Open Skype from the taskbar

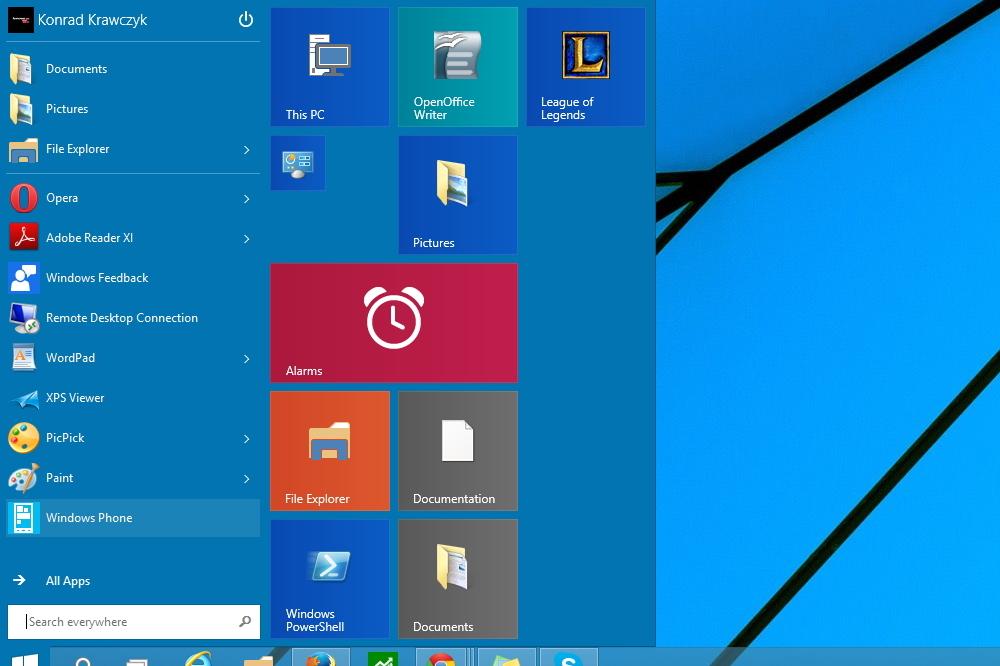pyautogui.click(x=569, y=657)
